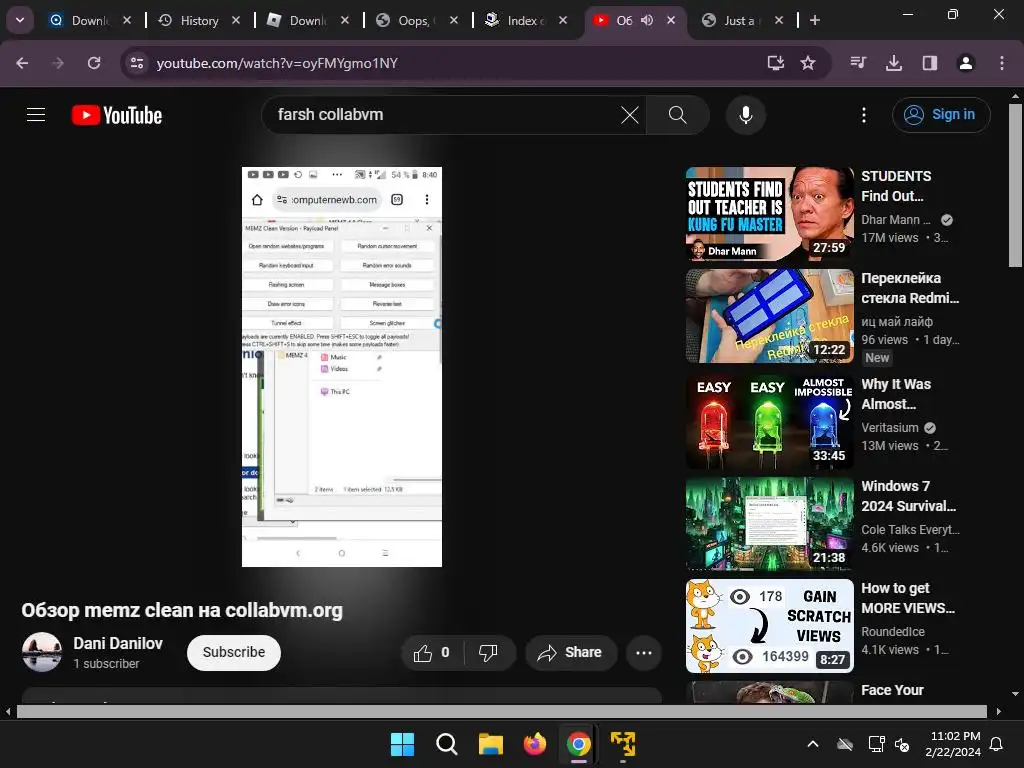Run search with magnifier icon

(677, 115)
